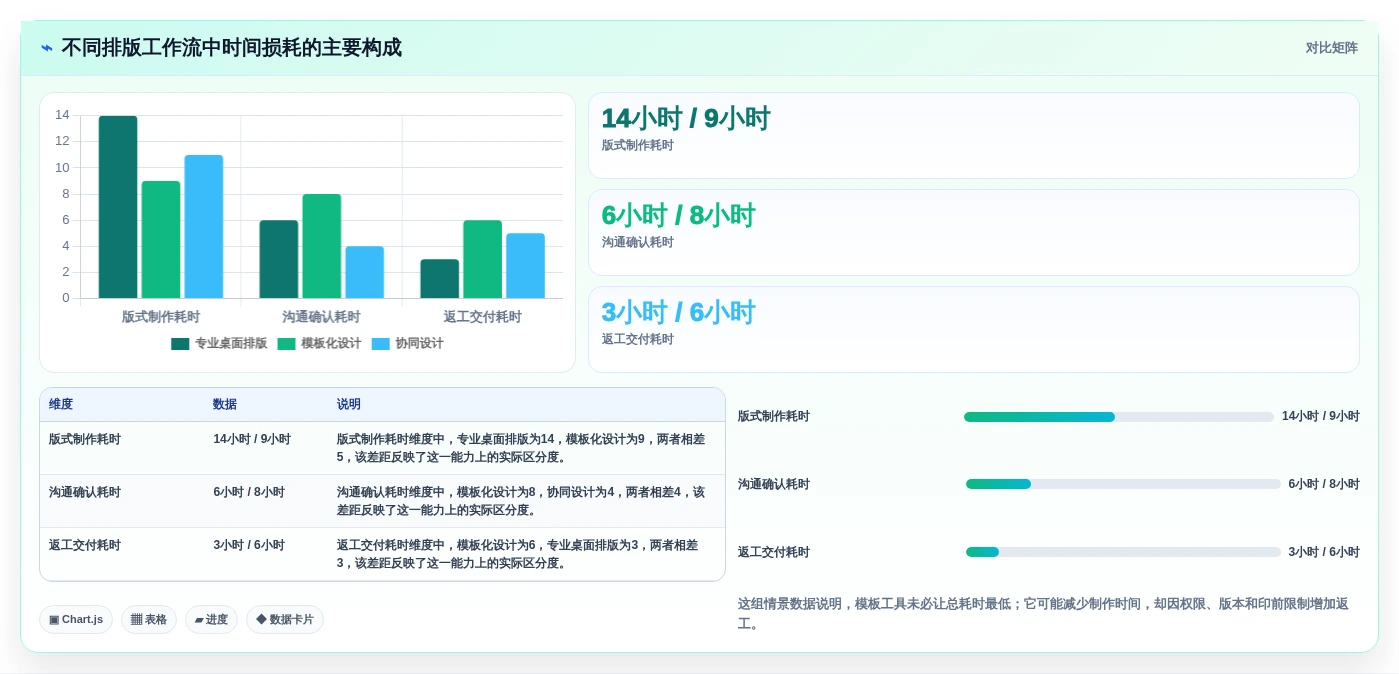The height and width of the screenshot is (674, 1399).
Task: Select the 进度 chip
Action: [211, 619]
